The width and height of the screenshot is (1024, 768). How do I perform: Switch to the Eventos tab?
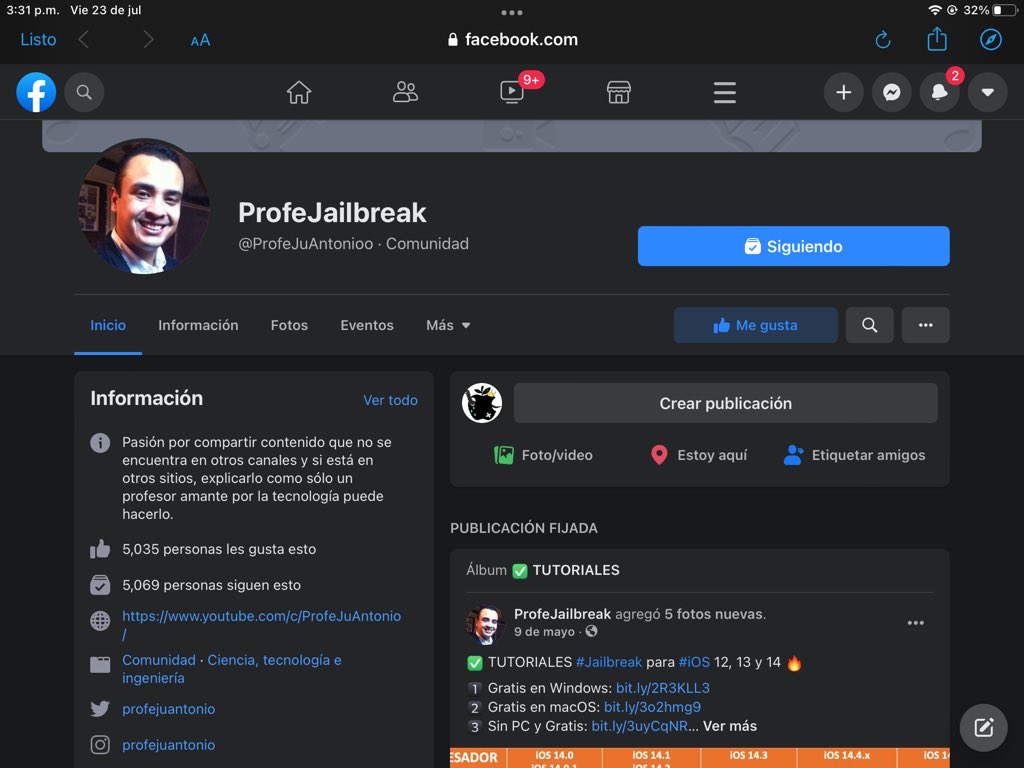[367, 325]
